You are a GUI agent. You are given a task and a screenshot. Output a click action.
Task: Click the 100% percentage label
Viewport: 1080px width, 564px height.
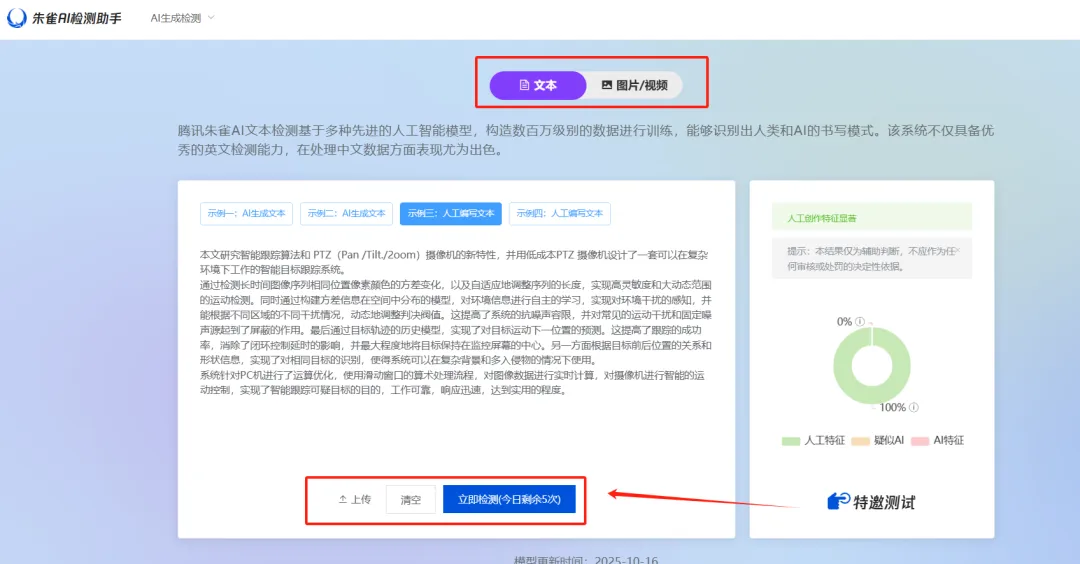coord(892,408)
